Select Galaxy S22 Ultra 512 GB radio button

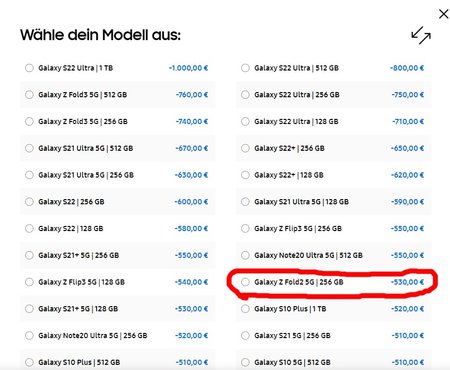tap(245, 68)
